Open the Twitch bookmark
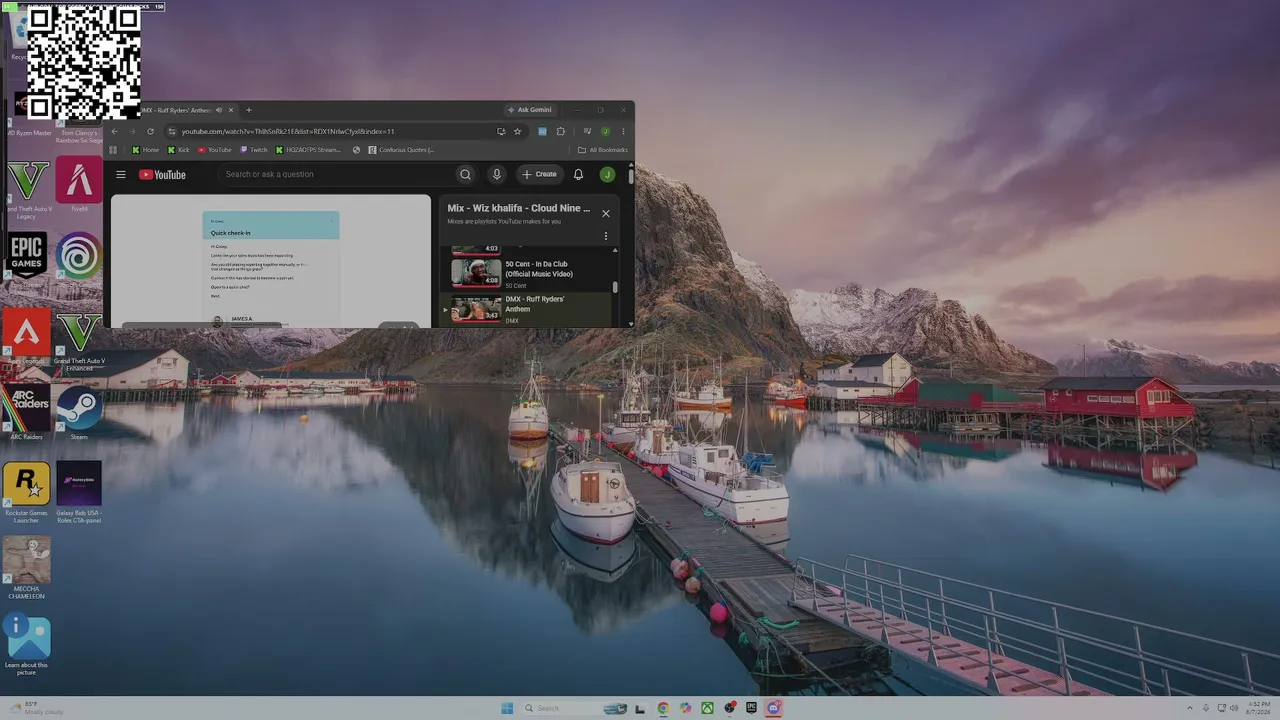The height and width of the screenshot is (720, 1280). (x=254, y=150)
